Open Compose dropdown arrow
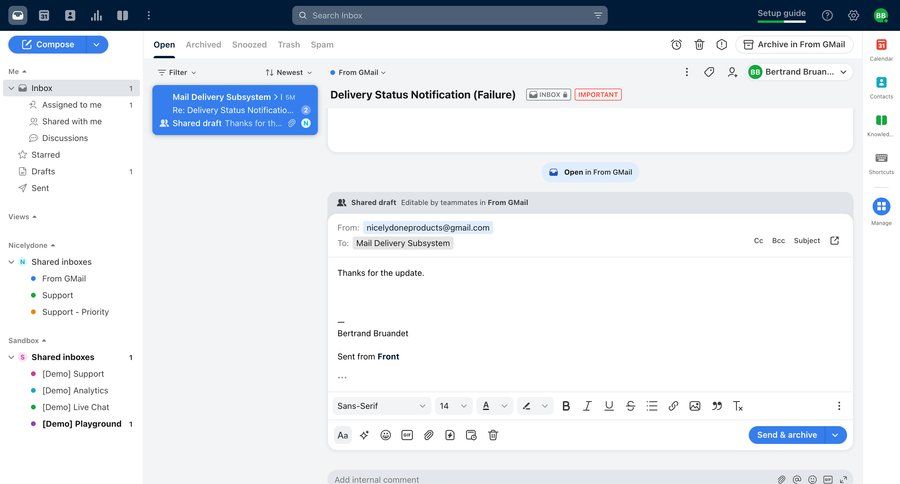This screenshot has width=900, height=484. [96, 44]
